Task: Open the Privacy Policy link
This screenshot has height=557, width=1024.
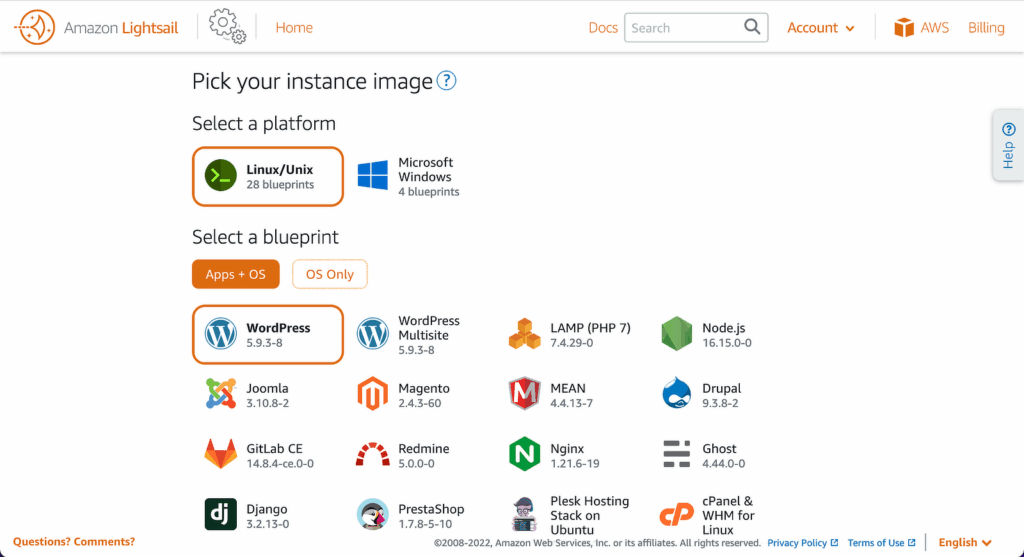Action: [803, 543]
